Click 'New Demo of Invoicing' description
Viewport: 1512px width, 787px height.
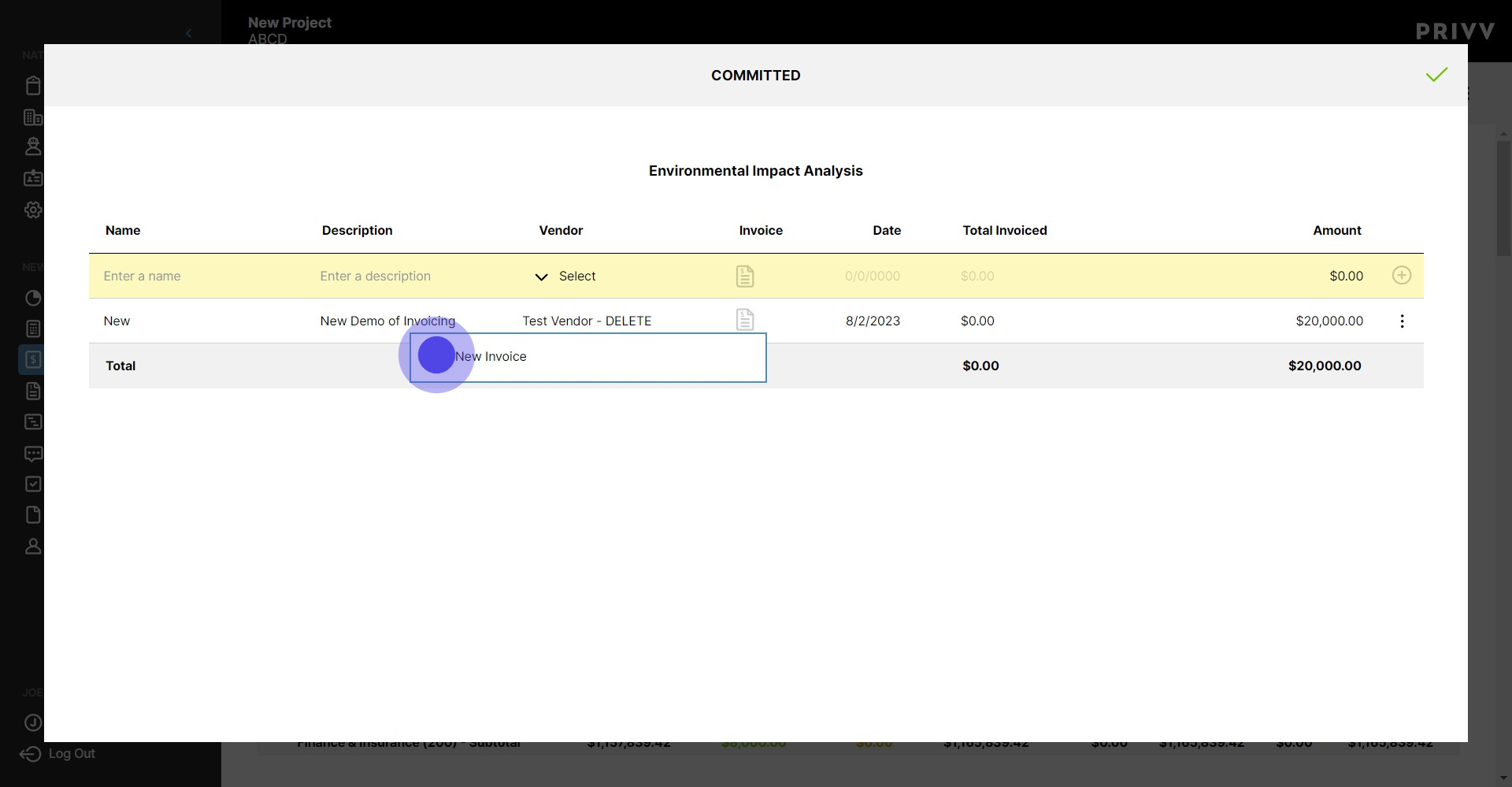387,321
